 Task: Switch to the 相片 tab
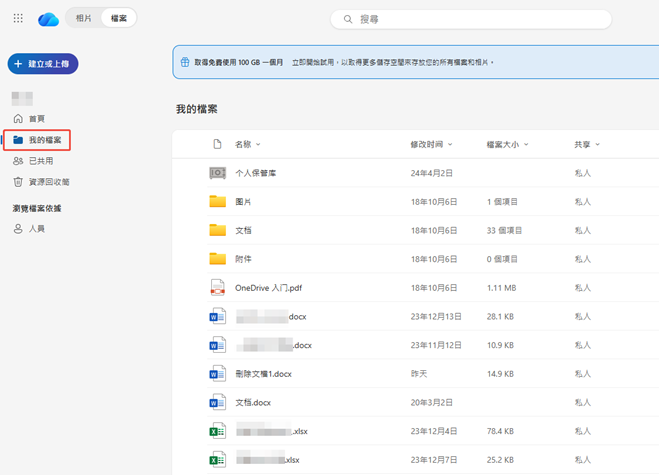83,18
